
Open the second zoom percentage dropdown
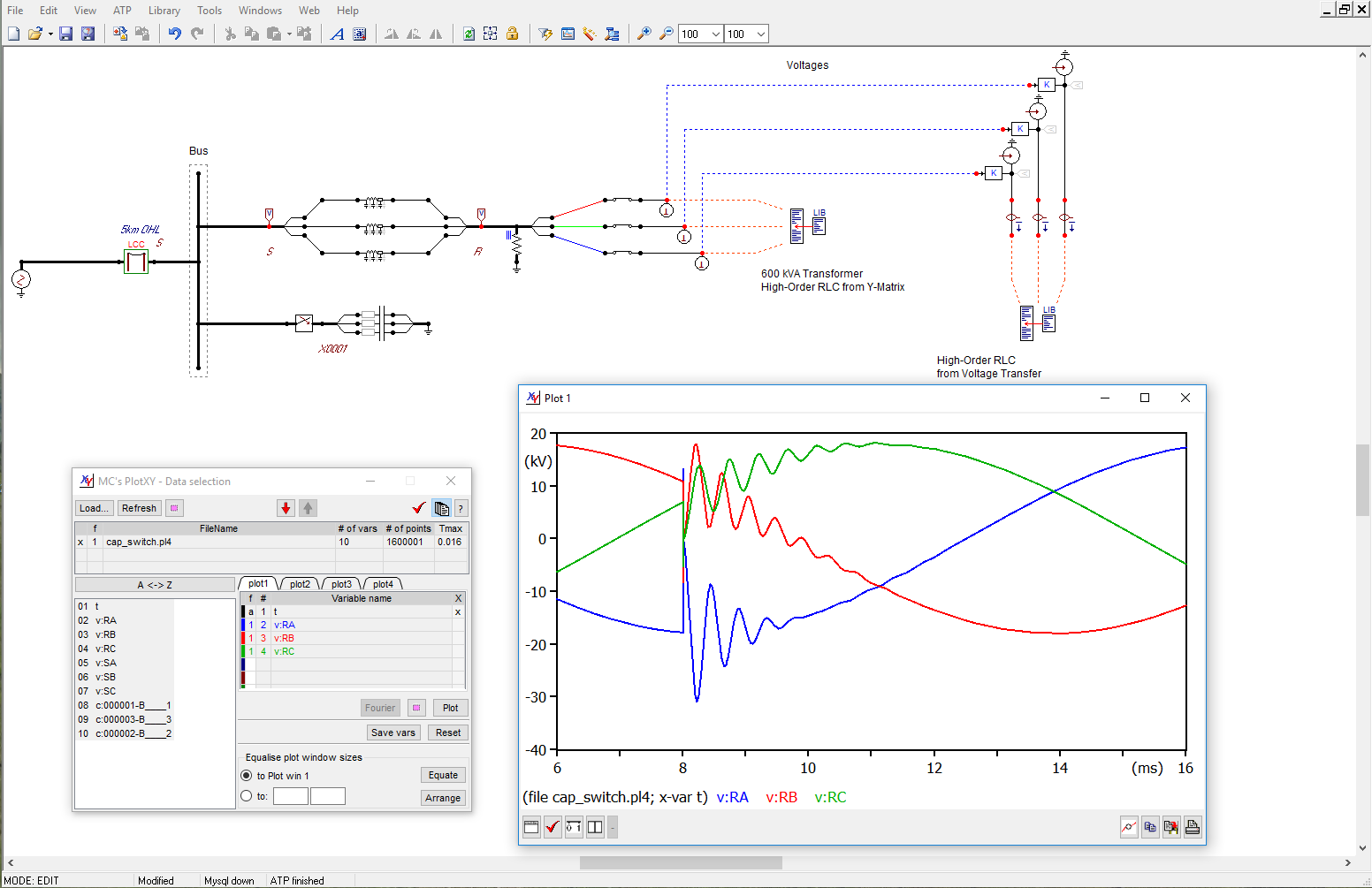tap(761, 34)
